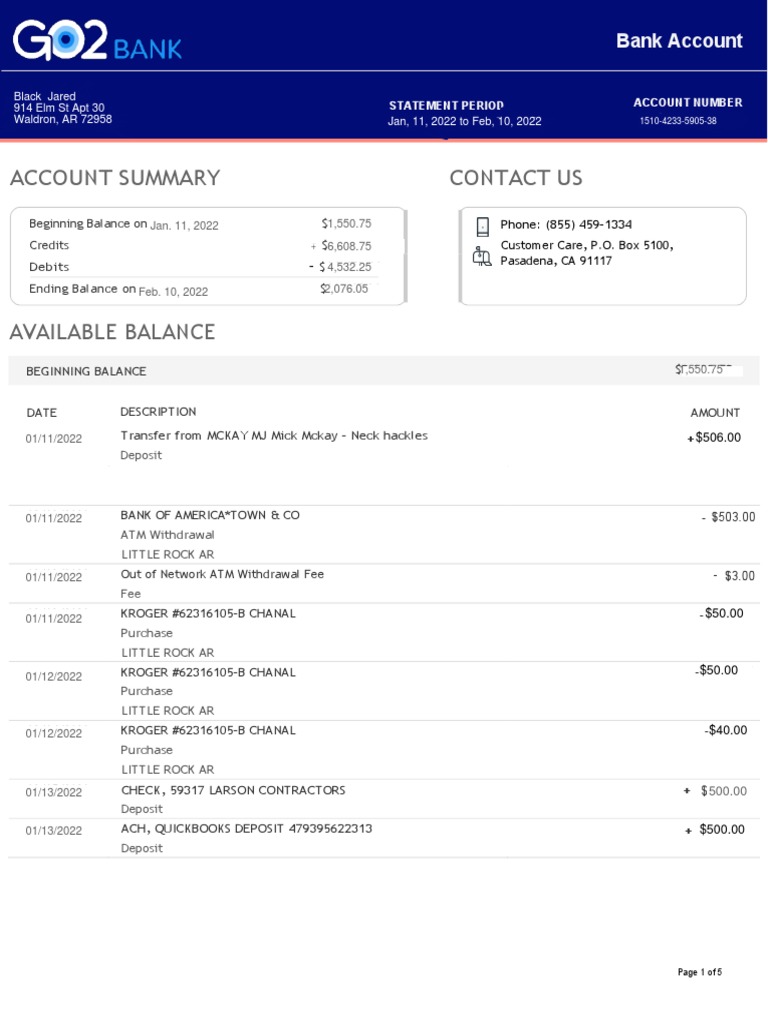Select the Account Summary heading
768x1024 pixels.
(x=115, y=178)
